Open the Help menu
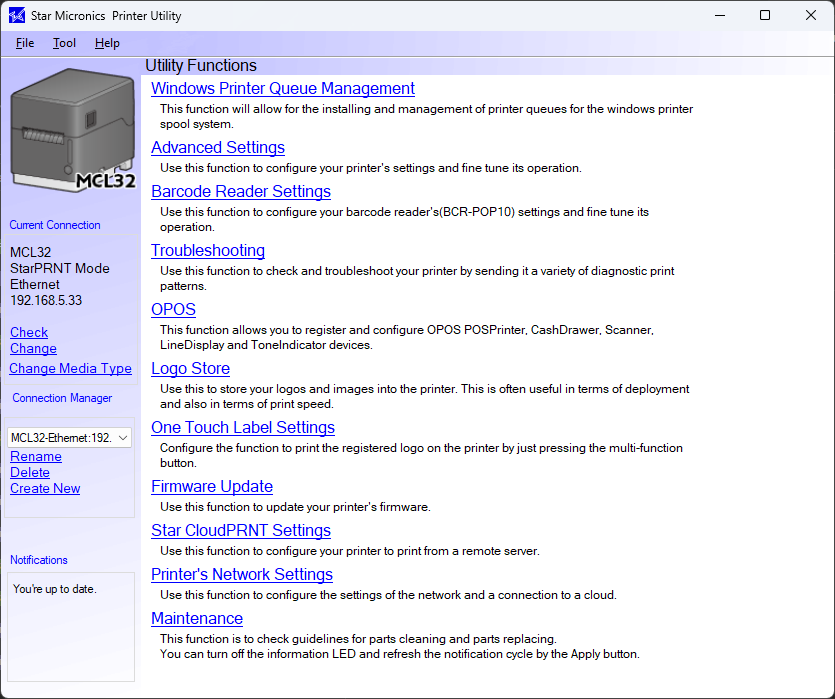 point(107,43)
